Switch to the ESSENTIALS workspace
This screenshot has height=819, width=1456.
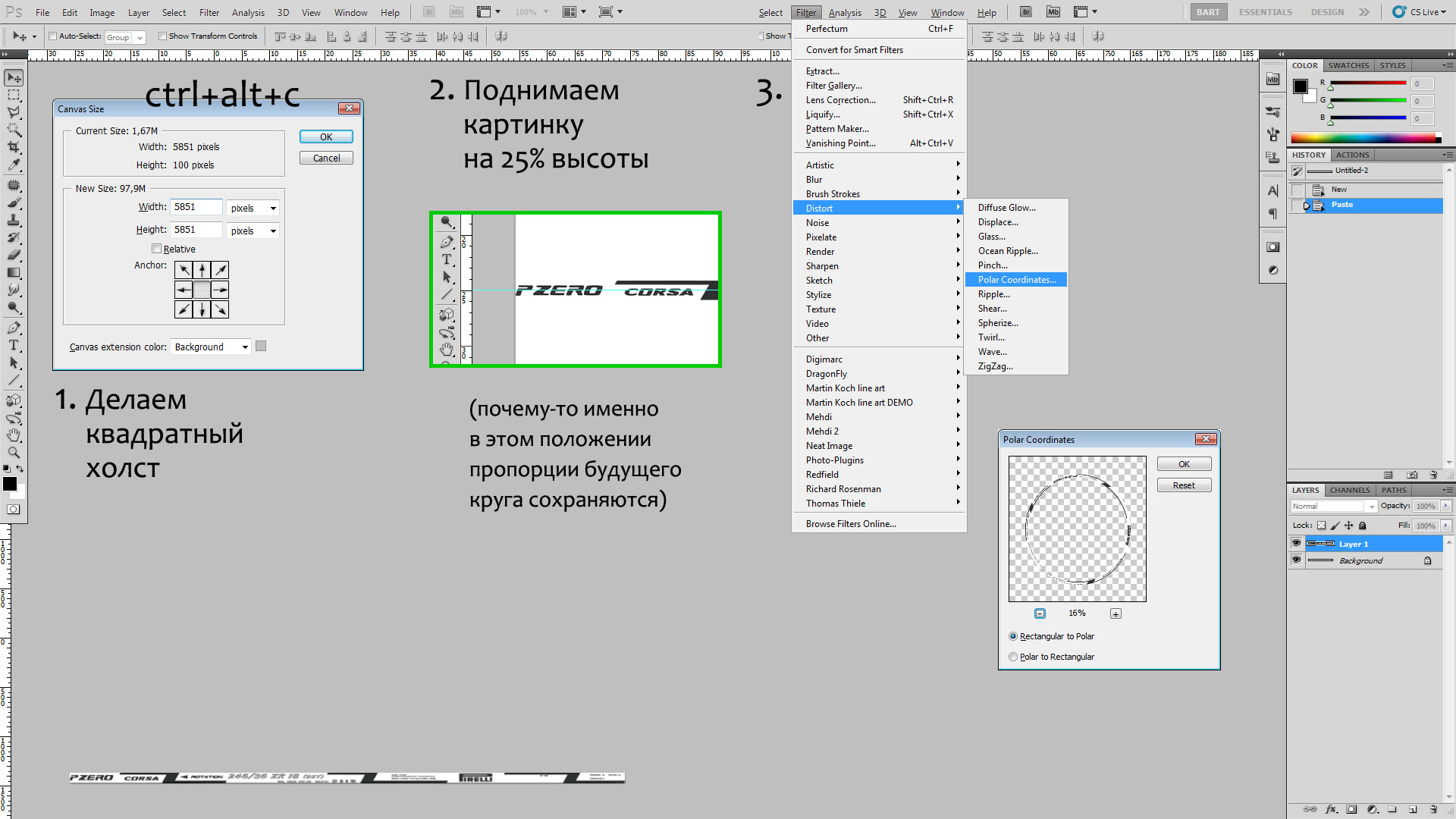tap(1265, 12)
